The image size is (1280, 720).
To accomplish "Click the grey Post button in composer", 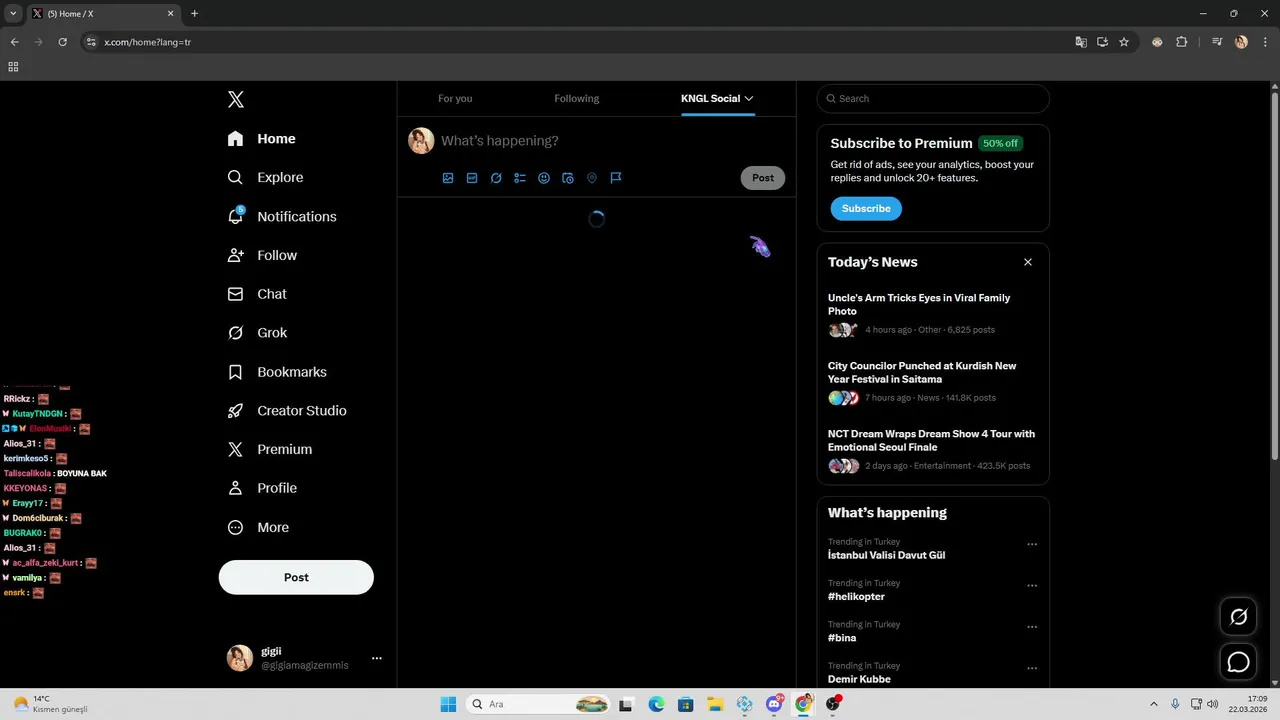I will point(763,178).
